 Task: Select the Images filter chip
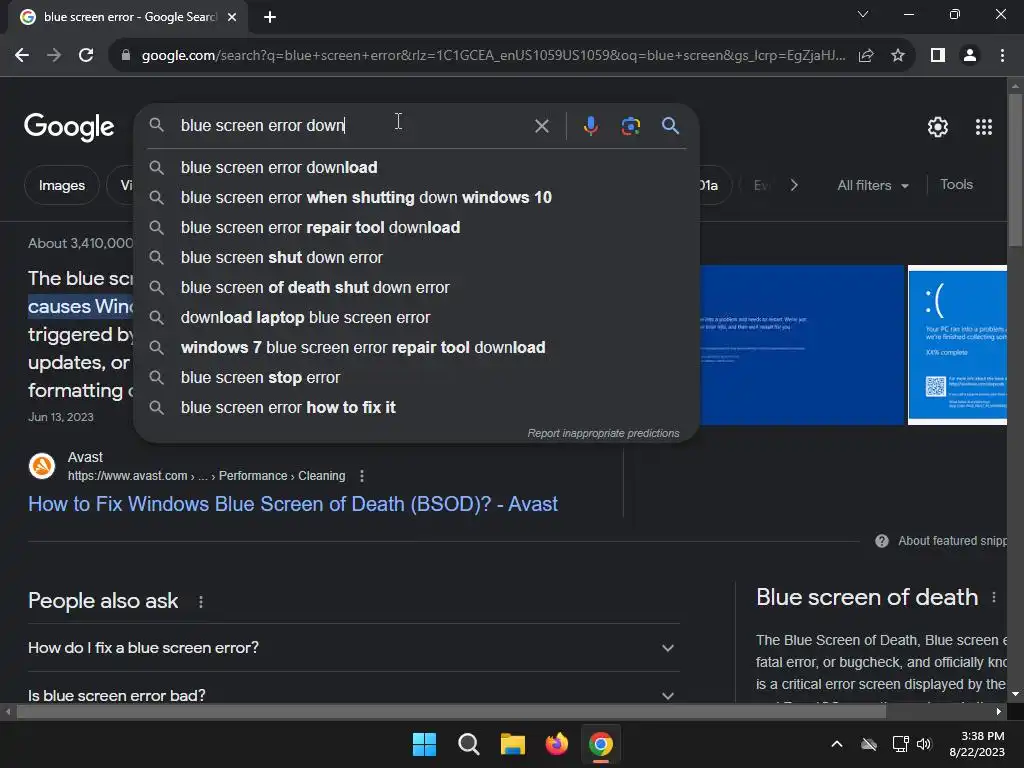[x=61, y=185]
